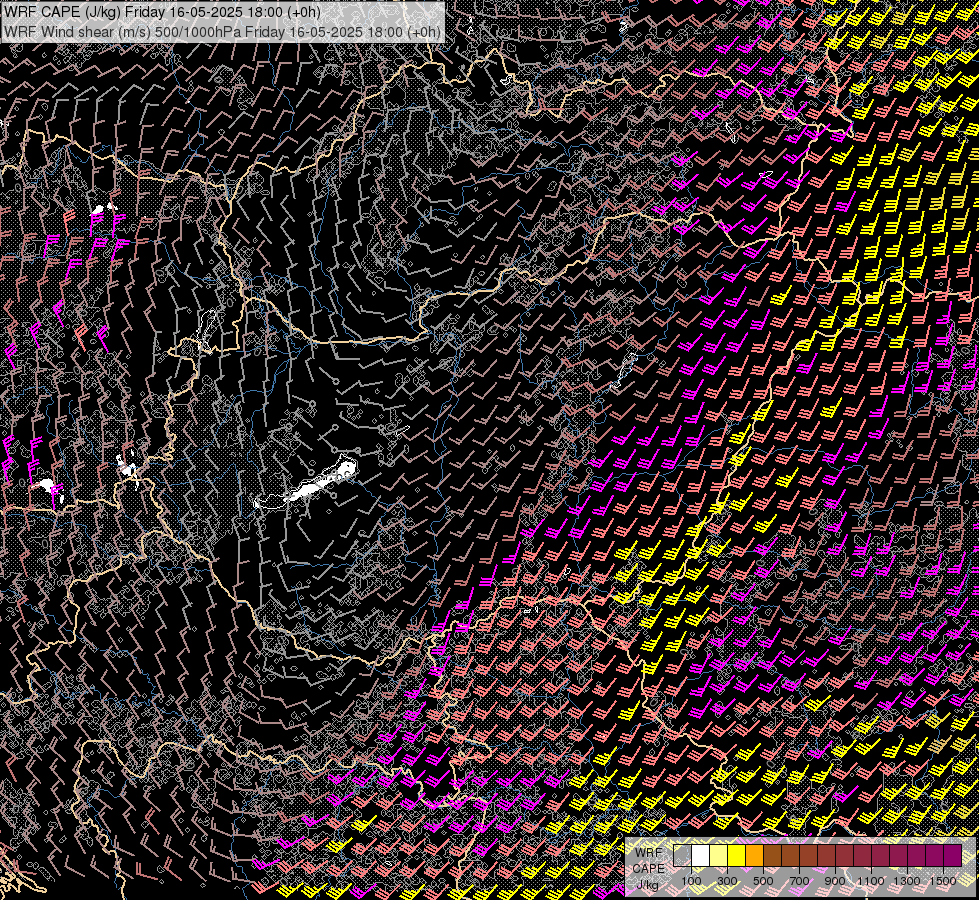Click the white swatch in CAPE legend
Screen dimensions: 979x900
[701, 856]
